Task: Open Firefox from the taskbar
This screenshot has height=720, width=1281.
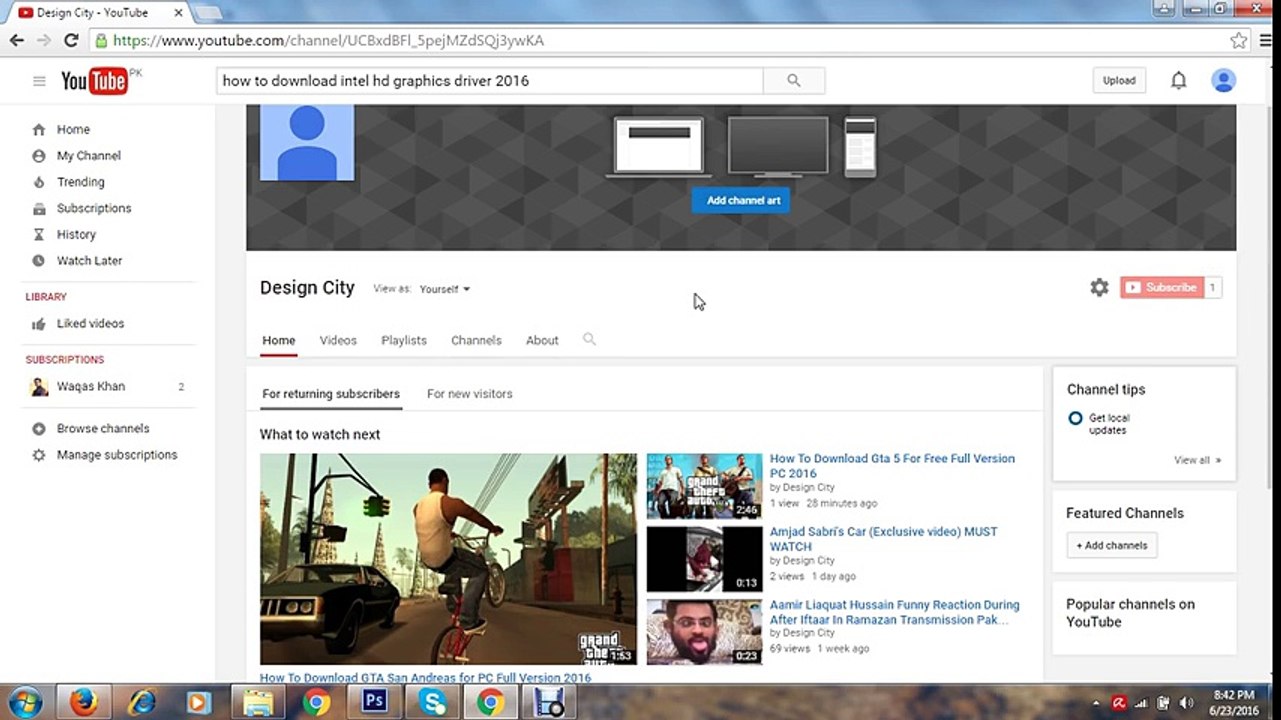Action: point(84,702)
